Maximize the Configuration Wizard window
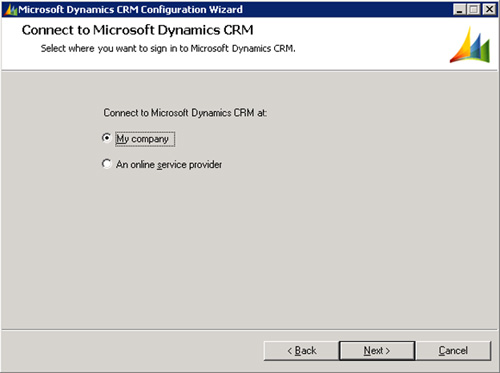Viewport: 500px width, 373px height. pos(473,9)
